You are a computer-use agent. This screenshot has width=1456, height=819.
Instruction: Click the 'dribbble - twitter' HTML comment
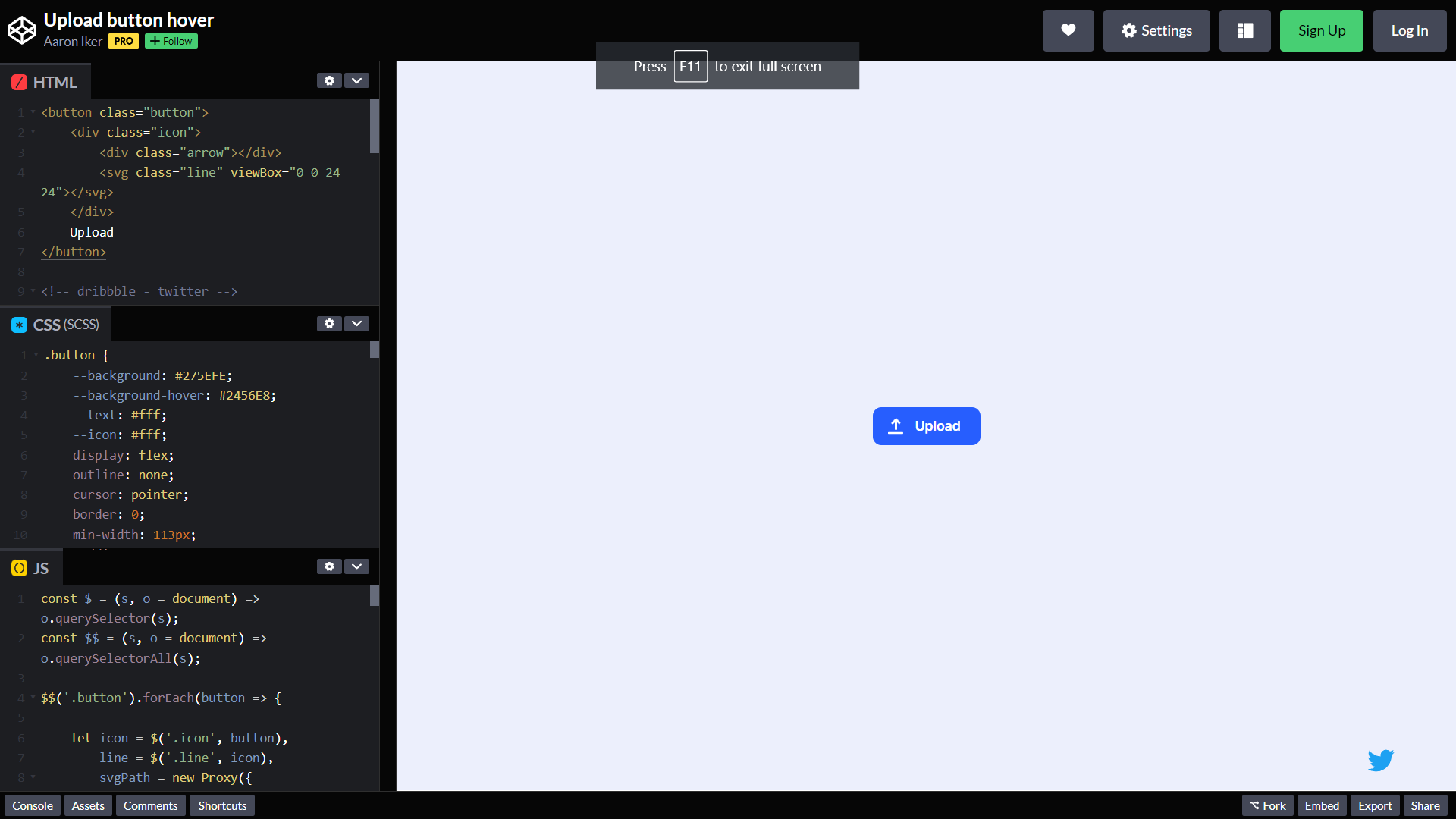point(140,291)
